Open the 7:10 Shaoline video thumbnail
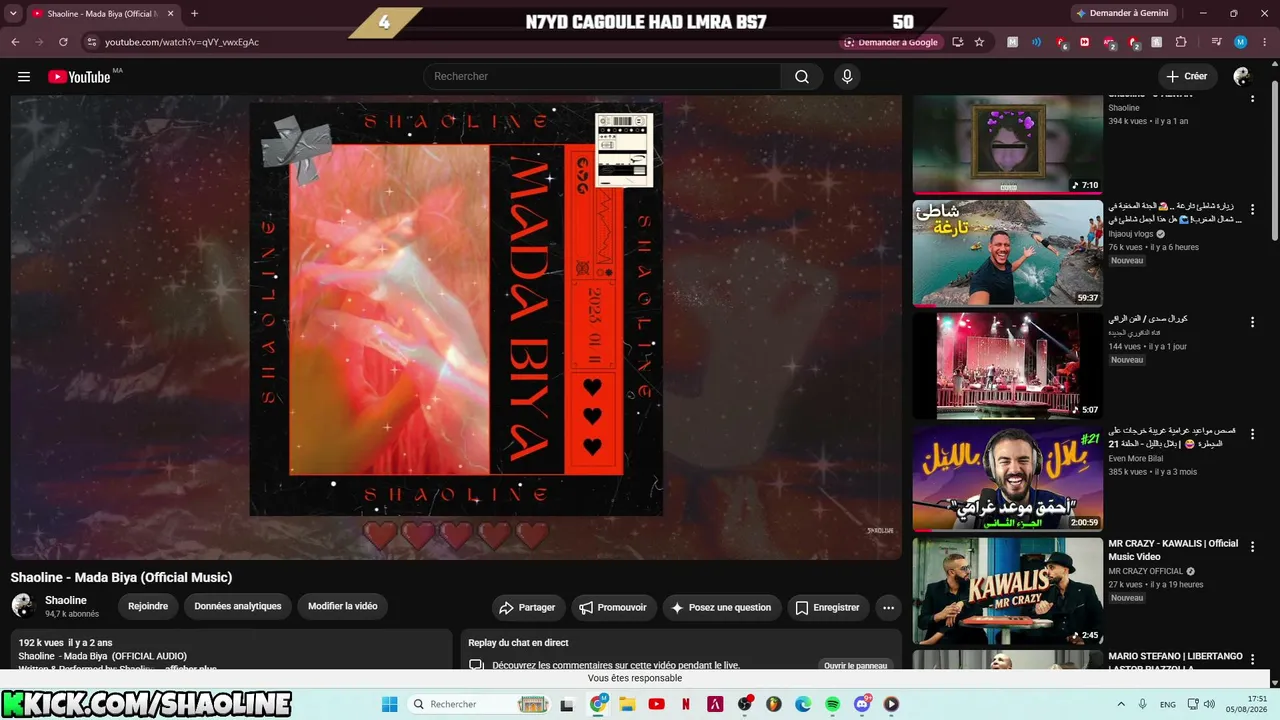The height and width of the screenshot is (720, 1280). (x=1008, y=143)
